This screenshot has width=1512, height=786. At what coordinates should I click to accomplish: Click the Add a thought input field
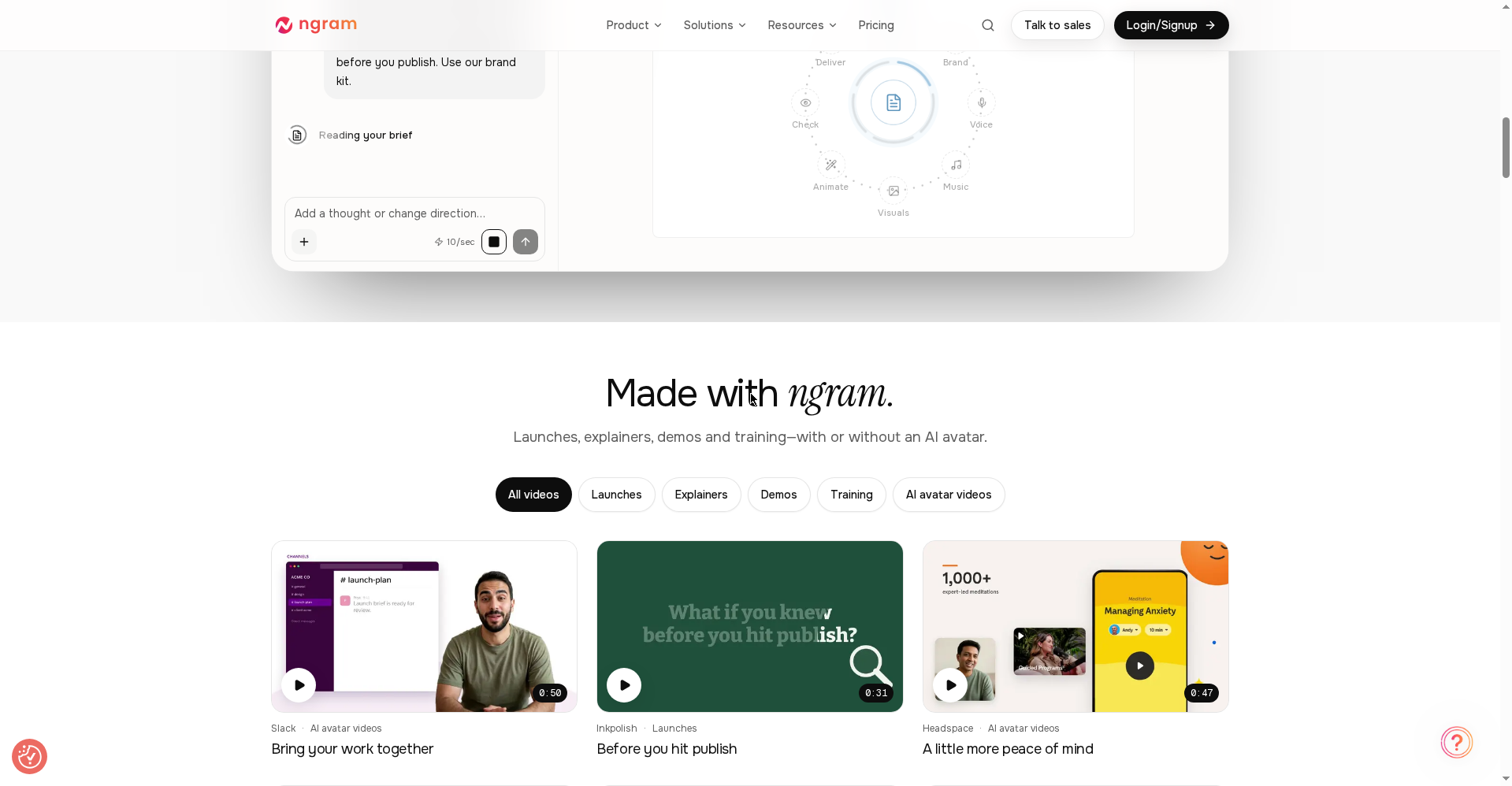click(414, 213)
